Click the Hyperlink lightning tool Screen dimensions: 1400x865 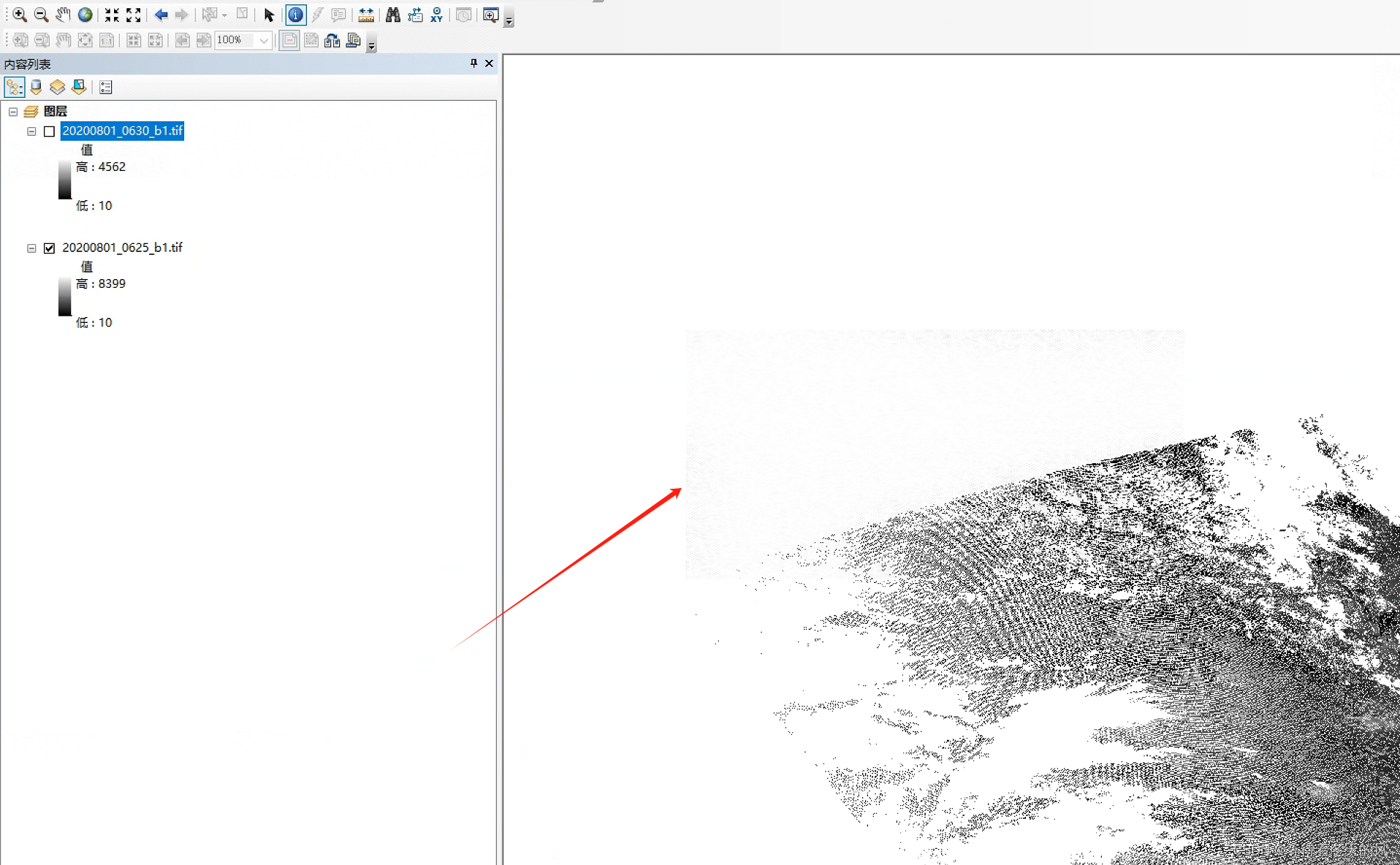[317, 15]
